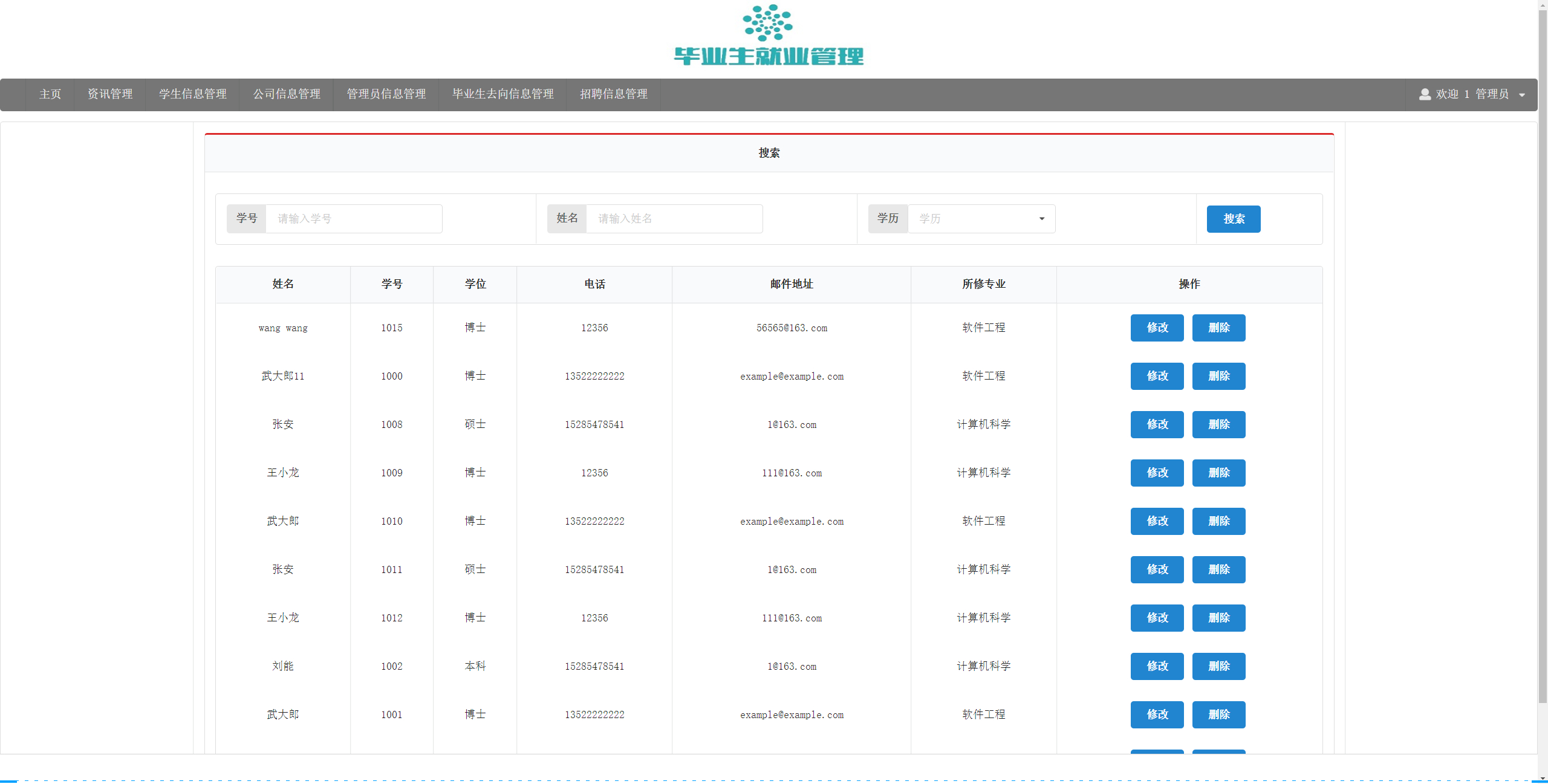Screen dimensions: 1548x784
Task: Click 修改 for student 1010
Action: [x=1157, y=521]
